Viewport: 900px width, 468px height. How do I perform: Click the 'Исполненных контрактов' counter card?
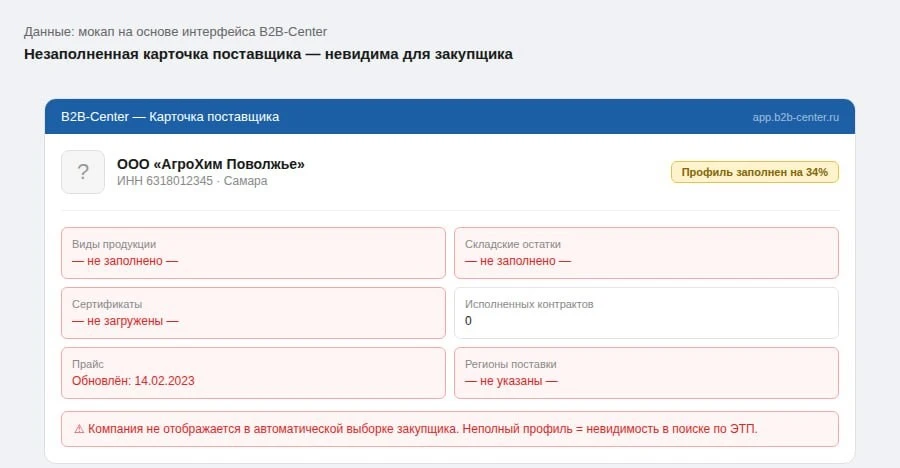click(646, 313)
